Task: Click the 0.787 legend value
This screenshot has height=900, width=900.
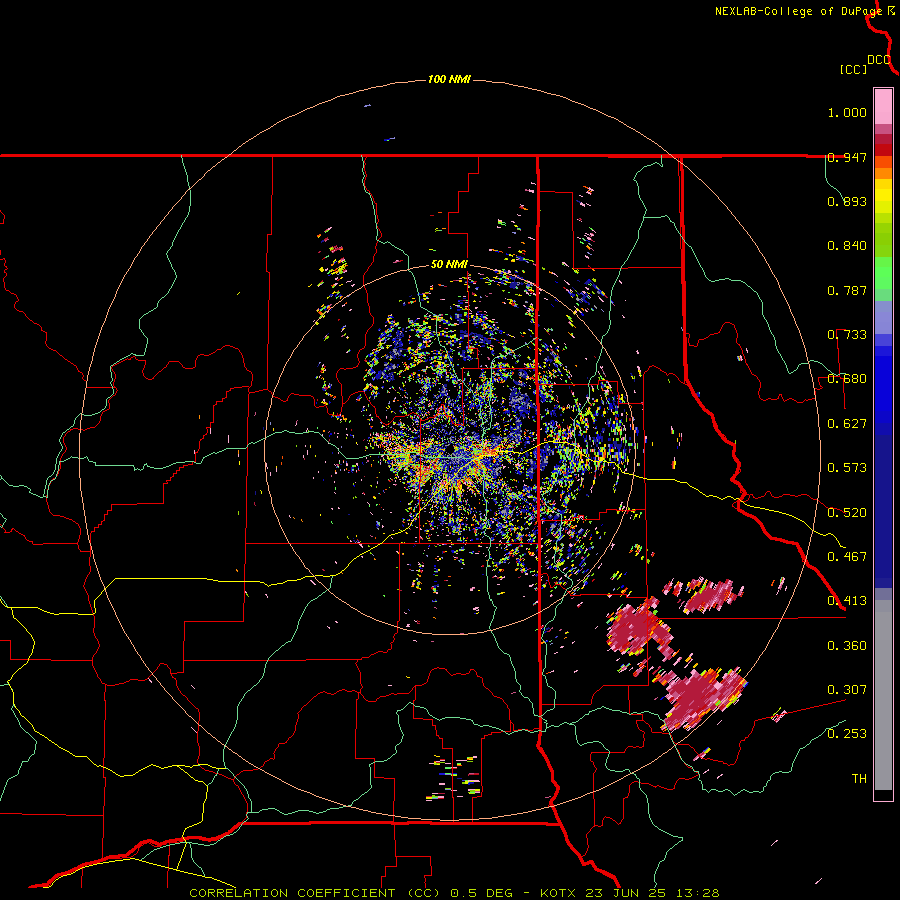Action: click(x=847, y=290)
